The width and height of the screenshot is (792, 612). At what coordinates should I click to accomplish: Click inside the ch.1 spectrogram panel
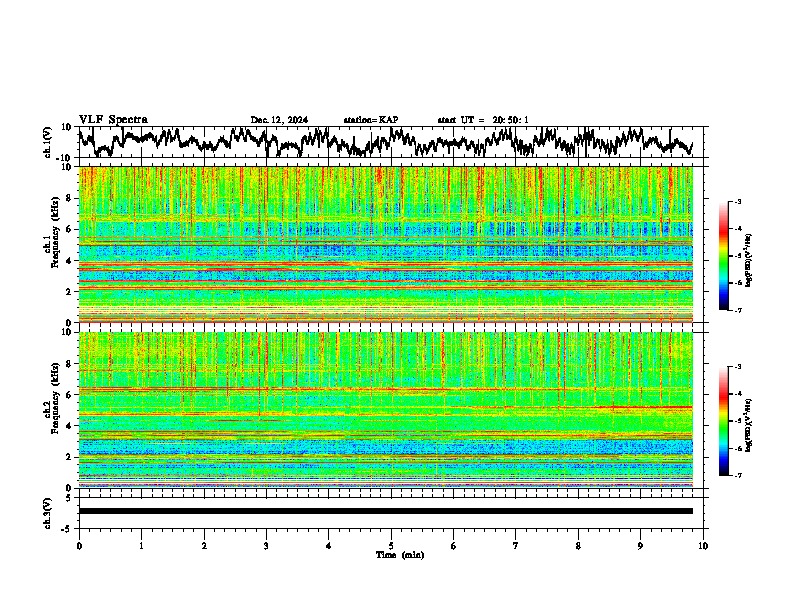click(385, 244)
